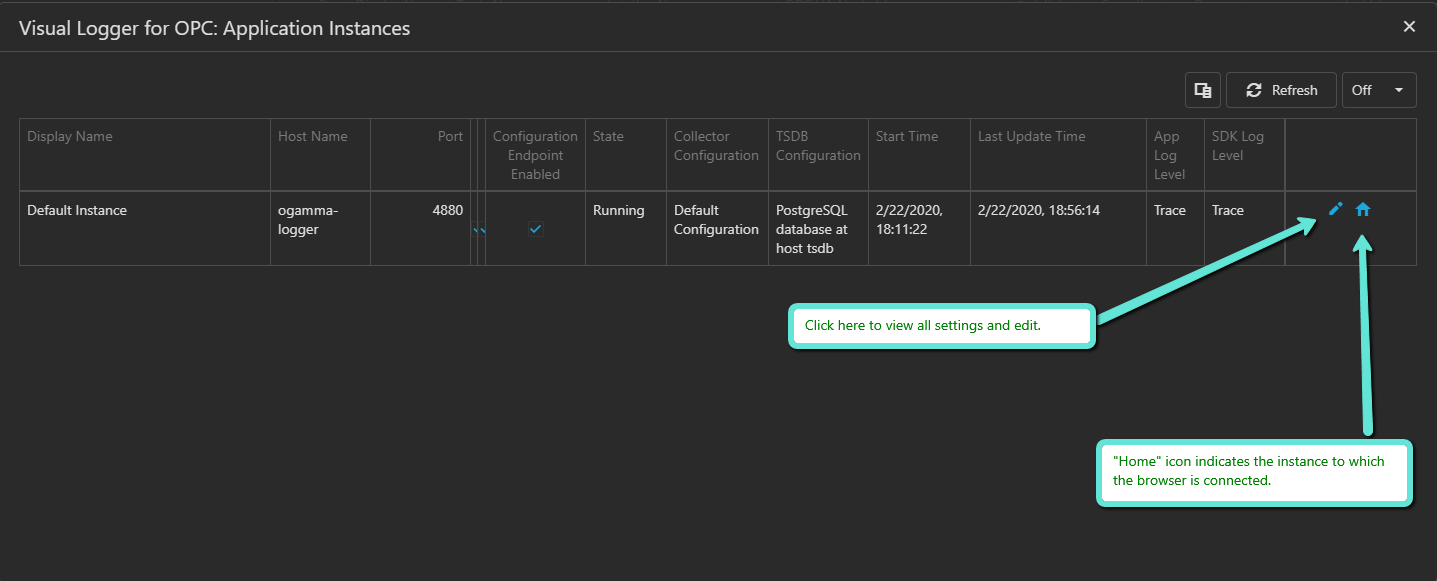1437x581 pixels.
Task: Click the TSDB Configuration column header
Action: (818, 146)
